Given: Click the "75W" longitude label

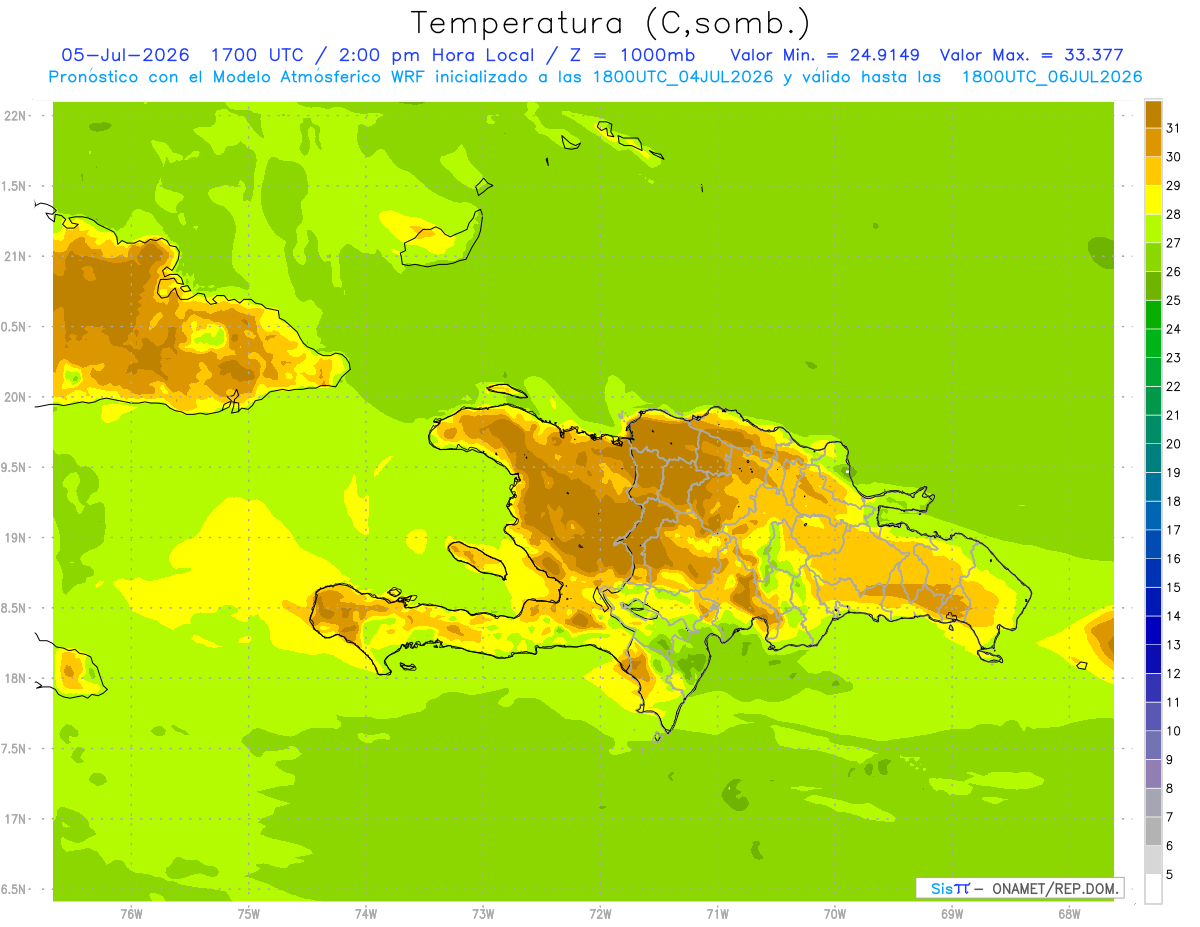Looking at the screenshot, I should pos(249,914).
